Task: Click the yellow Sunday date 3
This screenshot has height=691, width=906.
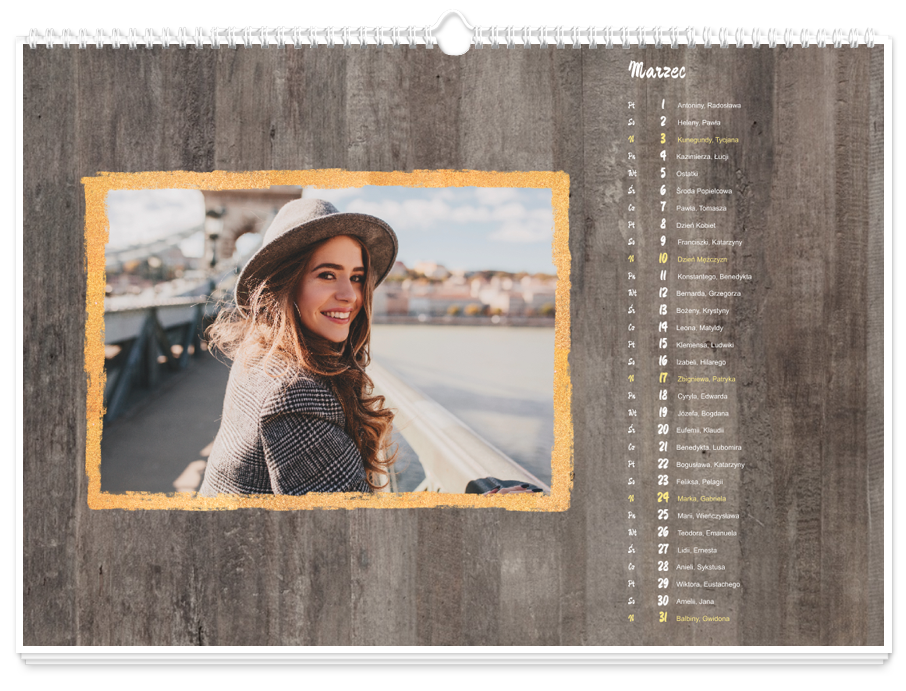Action: click(662, 139)
